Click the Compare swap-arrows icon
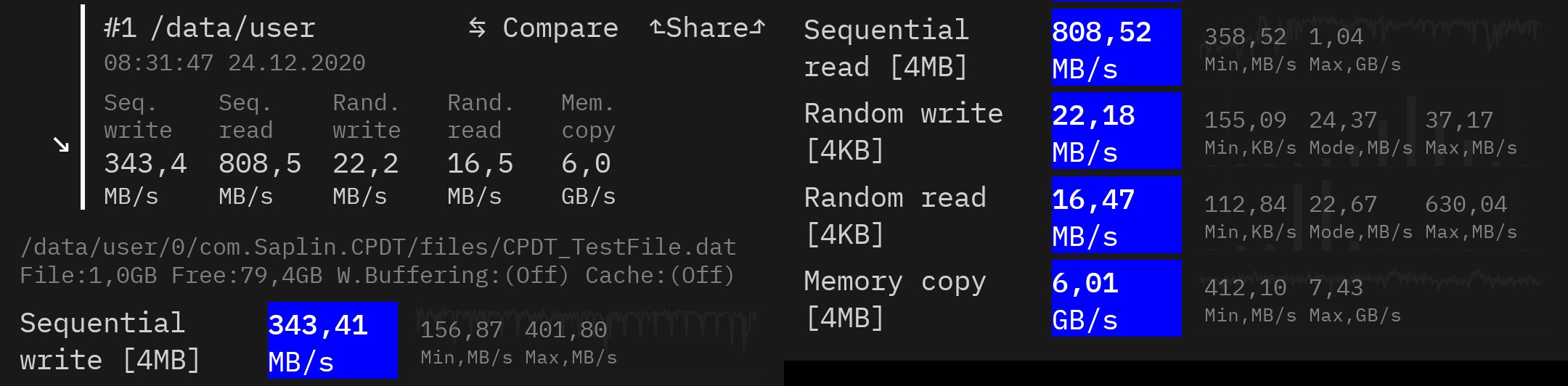This screenshot has height=386, width=1568. pyautogui.click(x=477, y=28)
